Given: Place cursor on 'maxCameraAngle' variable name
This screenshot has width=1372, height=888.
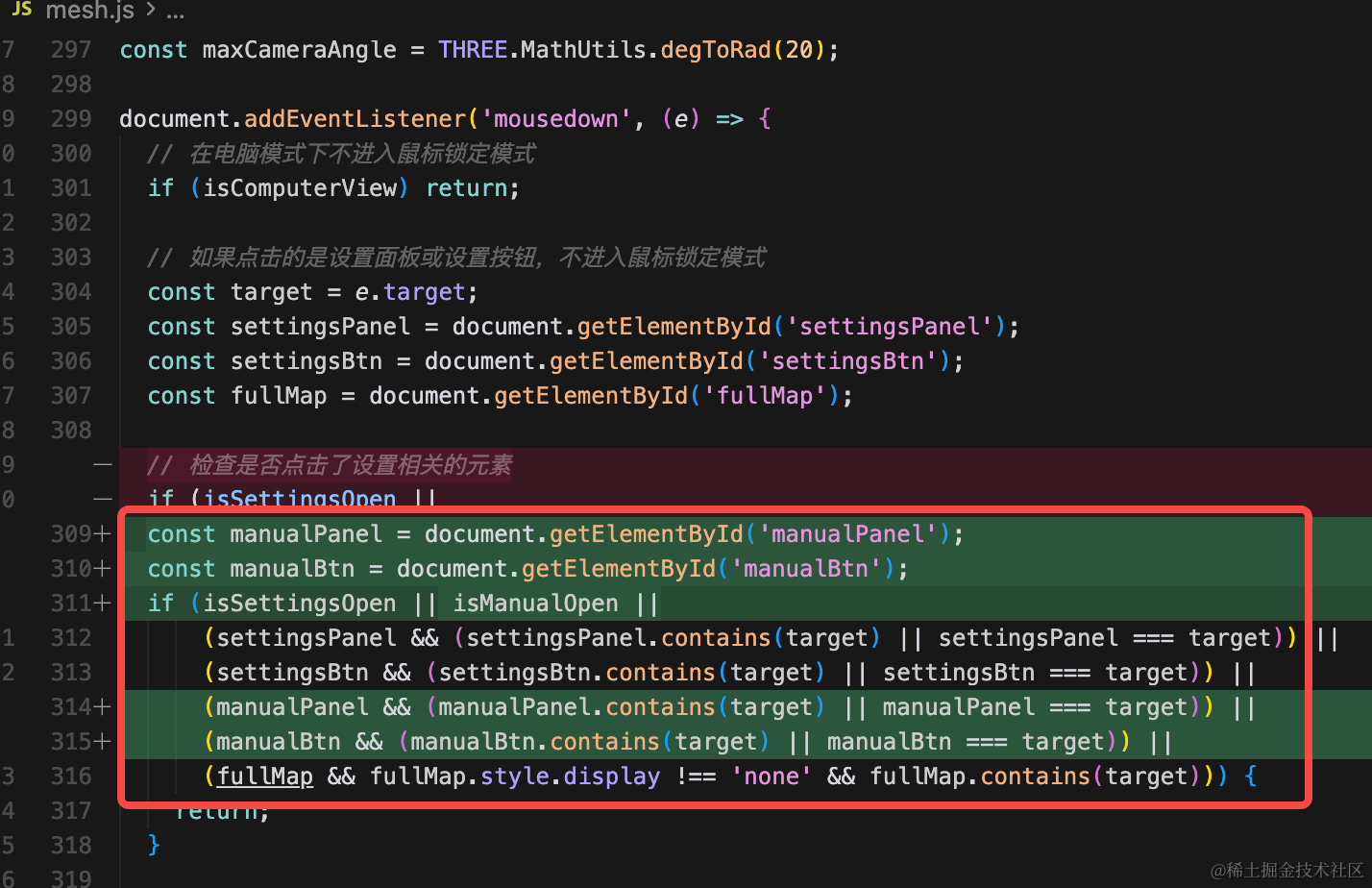Looking at the screenshot, I should coord(299,50).
